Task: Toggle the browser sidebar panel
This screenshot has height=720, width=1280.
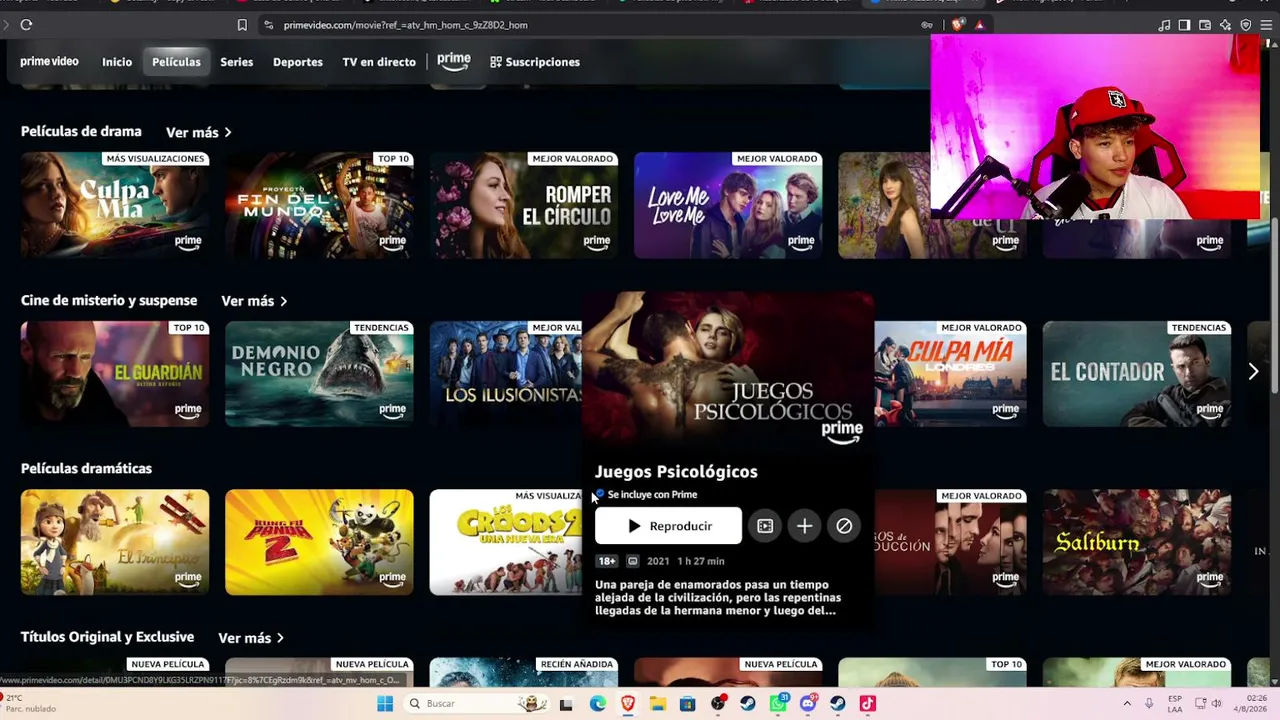Action: pyautogui.click(x=1184, y=25)
